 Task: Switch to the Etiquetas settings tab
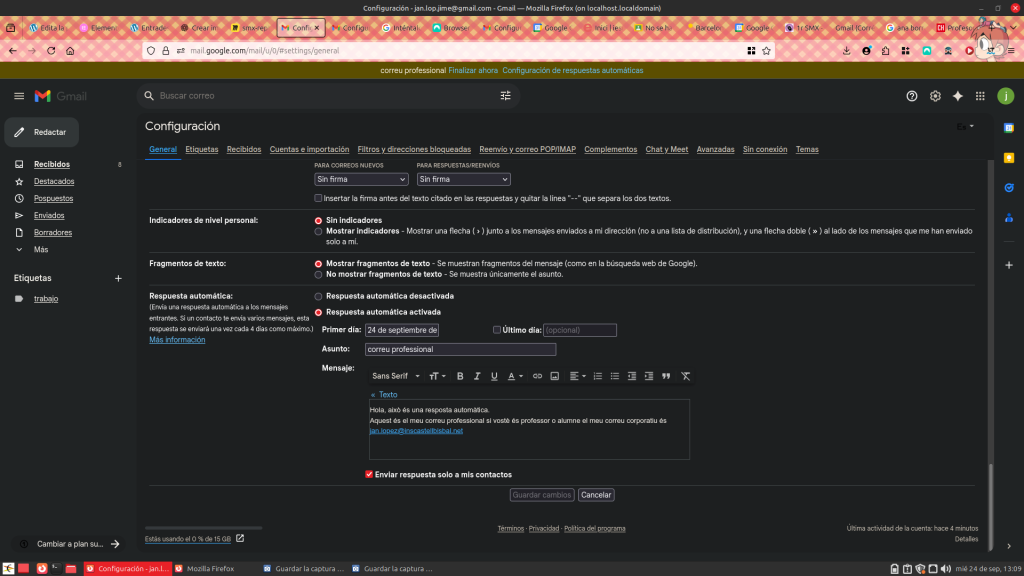click(202, 149)
